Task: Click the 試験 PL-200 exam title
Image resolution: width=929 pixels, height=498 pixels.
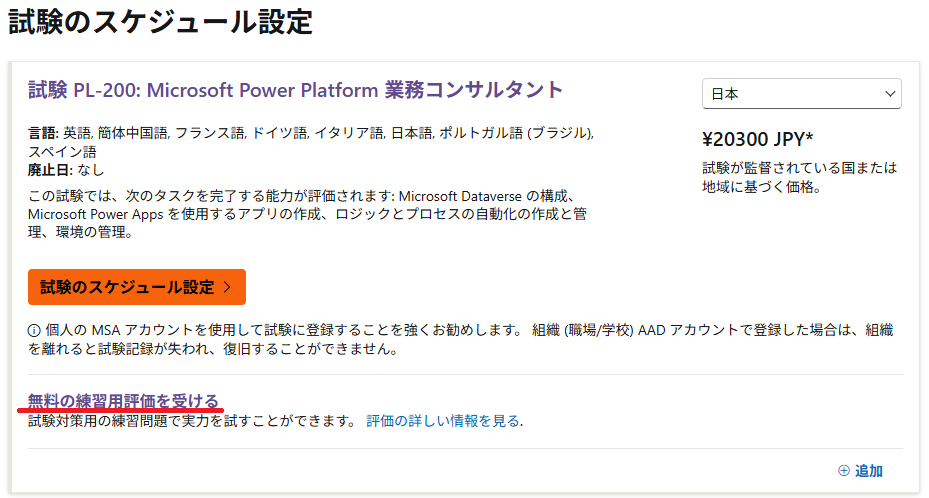Action: click(x=296, y=90)
